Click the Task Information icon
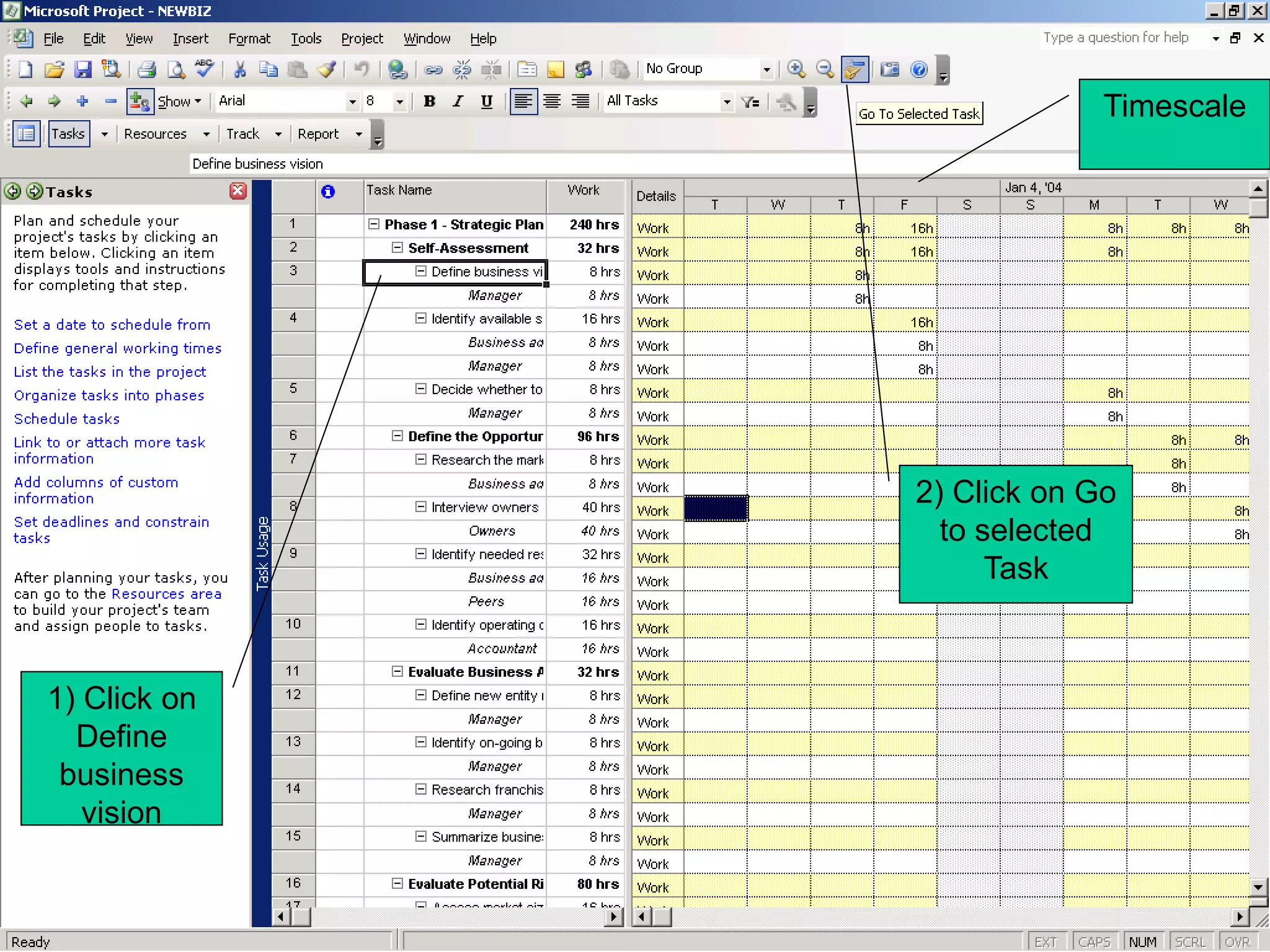Viewport: 1270px width, 952px height. click(x=527, y=69)
